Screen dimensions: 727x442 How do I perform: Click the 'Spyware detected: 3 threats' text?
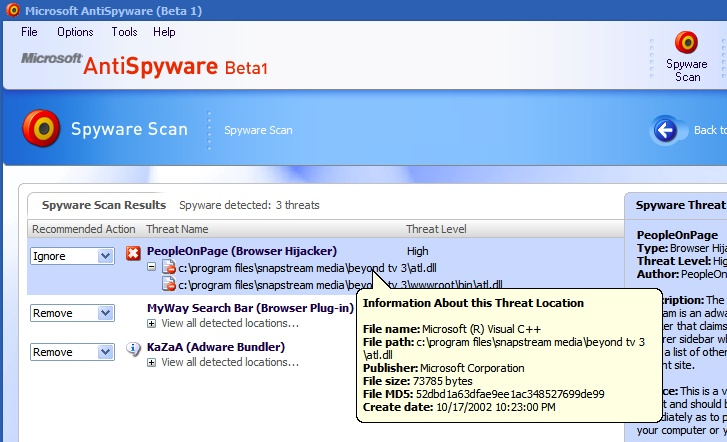pos(249,205)
